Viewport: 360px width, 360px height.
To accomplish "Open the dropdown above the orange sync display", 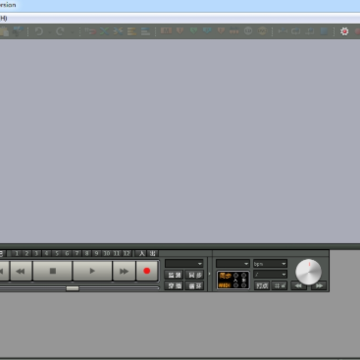I will (233, 264).
